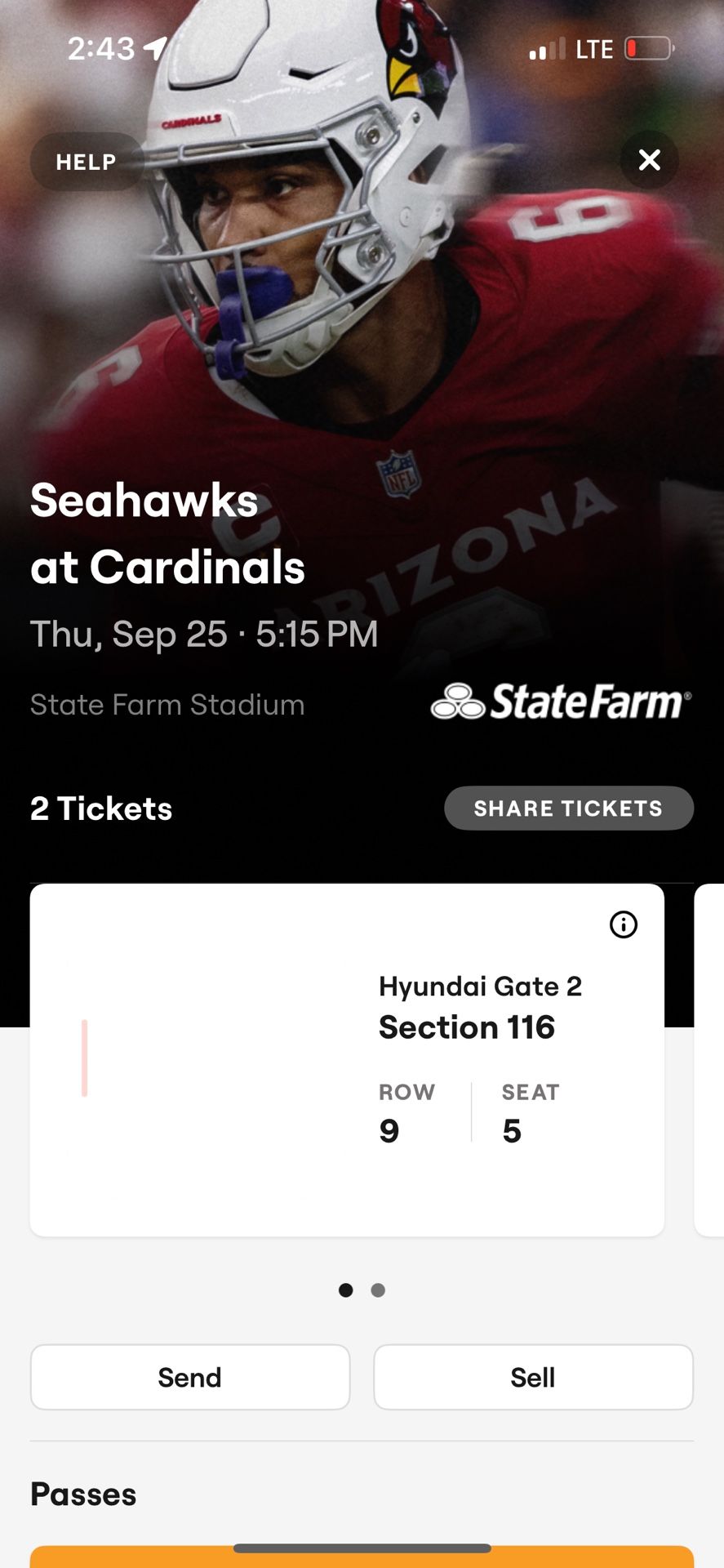Tap the home indicator bar

pos(362,1548)
